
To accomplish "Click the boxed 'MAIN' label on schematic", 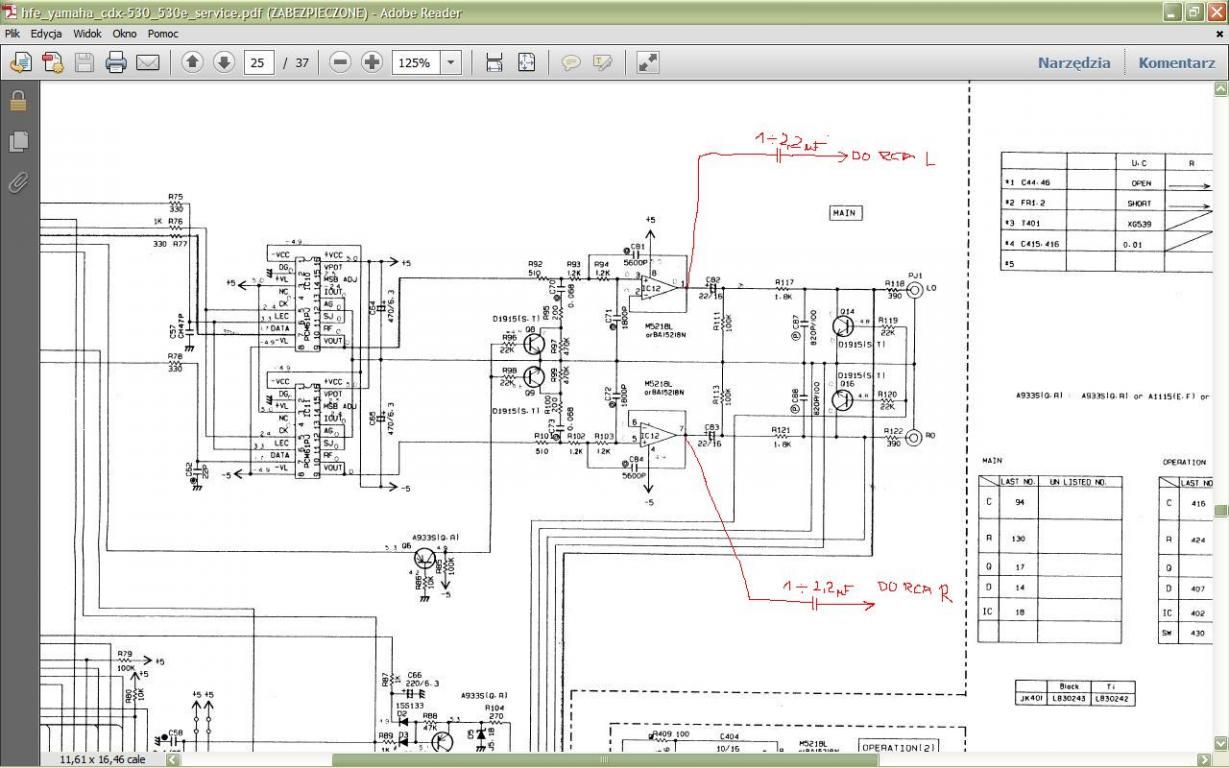I will click(x=846, y=213).
